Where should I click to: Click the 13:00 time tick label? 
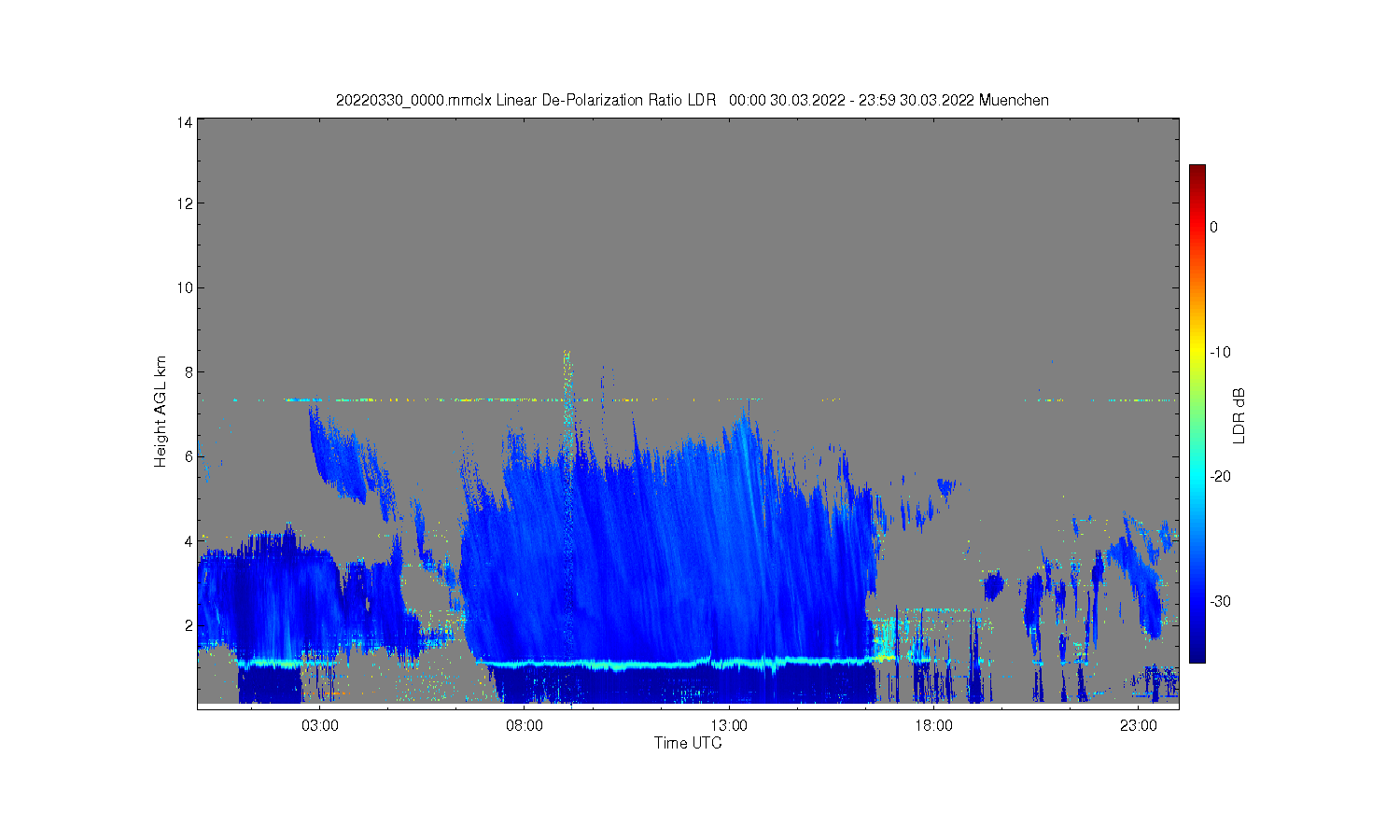click(x=729, y=725)
